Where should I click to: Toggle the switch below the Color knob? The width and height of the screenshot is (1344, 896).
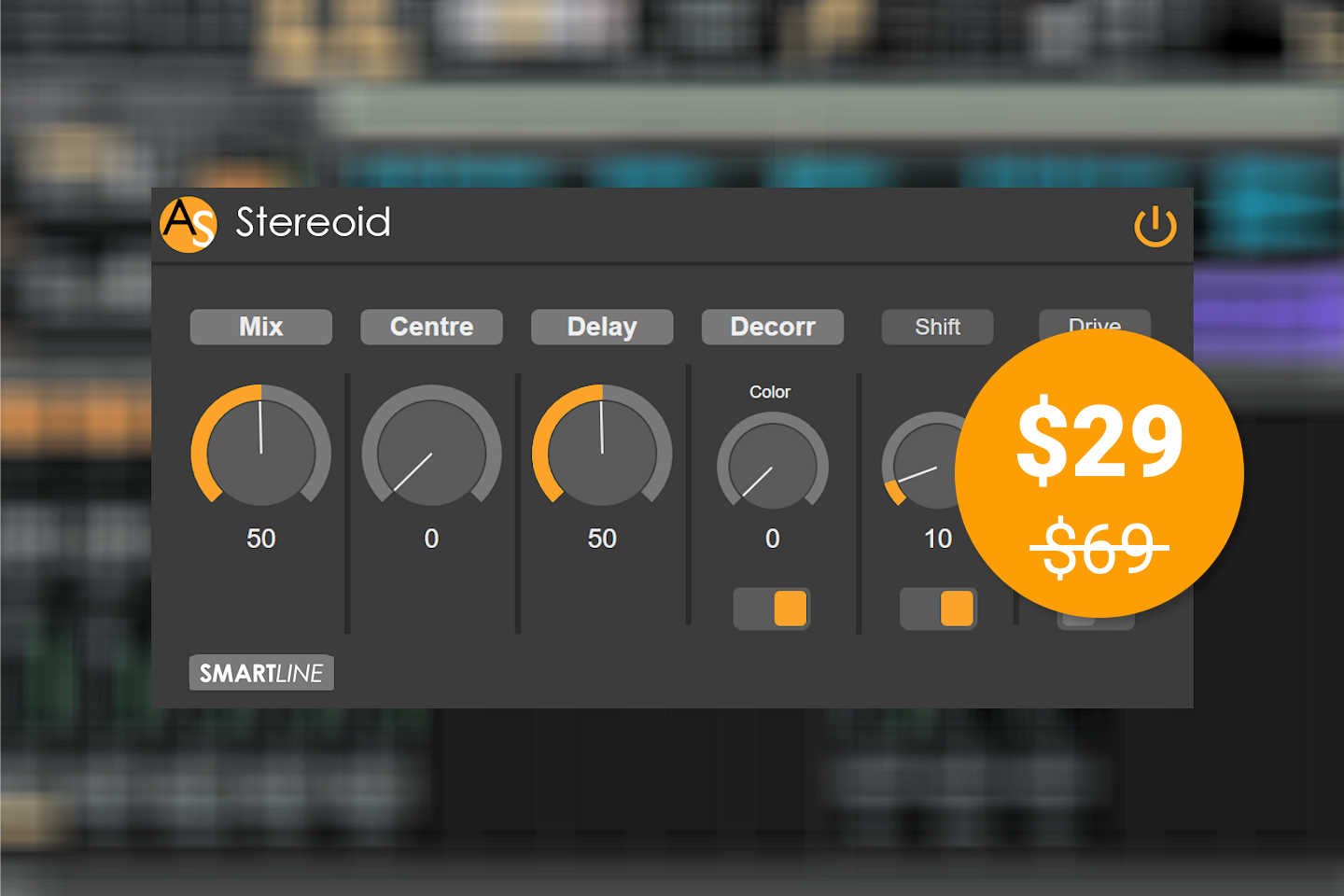tap(772, 608)
